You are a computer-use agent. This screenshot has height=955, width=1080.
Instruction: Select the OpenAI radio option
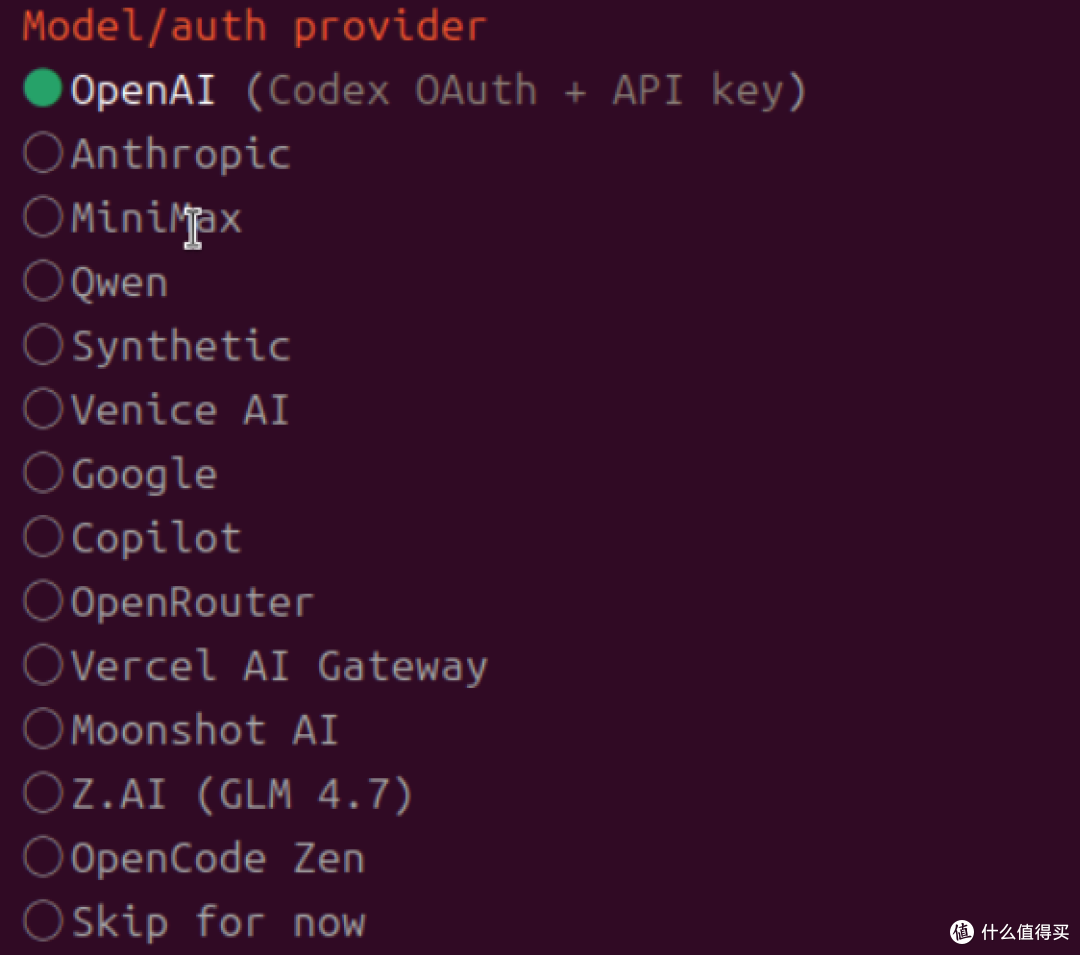[43, 88]
